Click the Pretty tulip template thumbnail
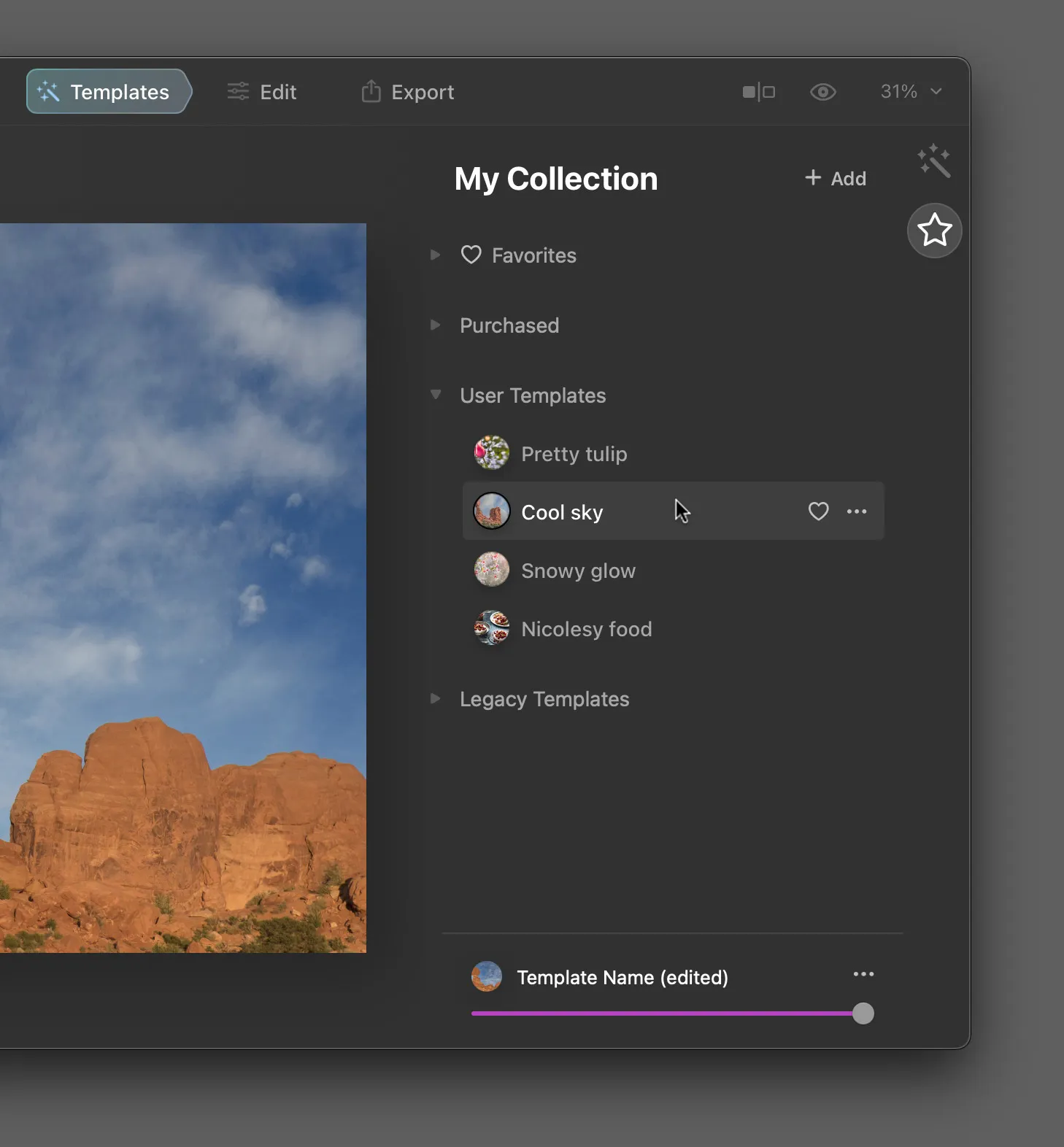The image size is (1064, 1147). (x=492, y=453)
